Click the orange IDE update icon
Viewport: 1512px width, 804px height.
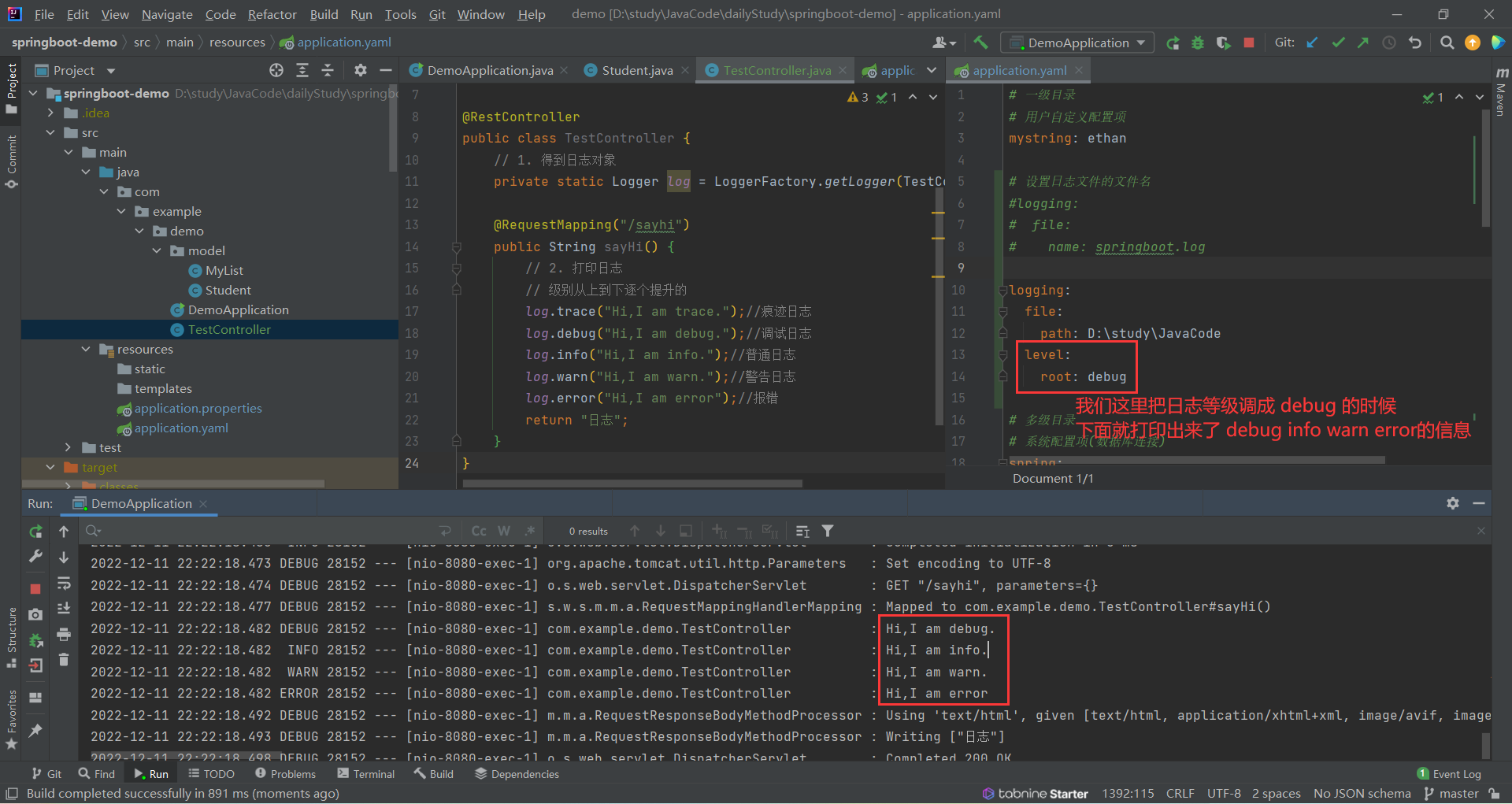tap(1473, 43)
